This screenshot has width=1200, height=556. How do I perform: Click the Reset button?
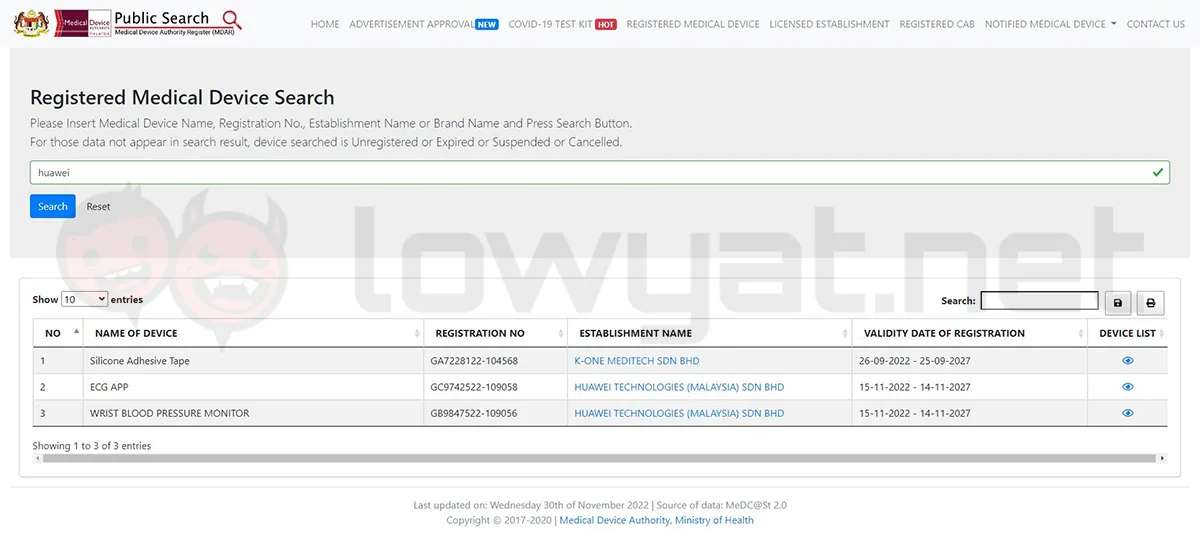coord(98,206)
